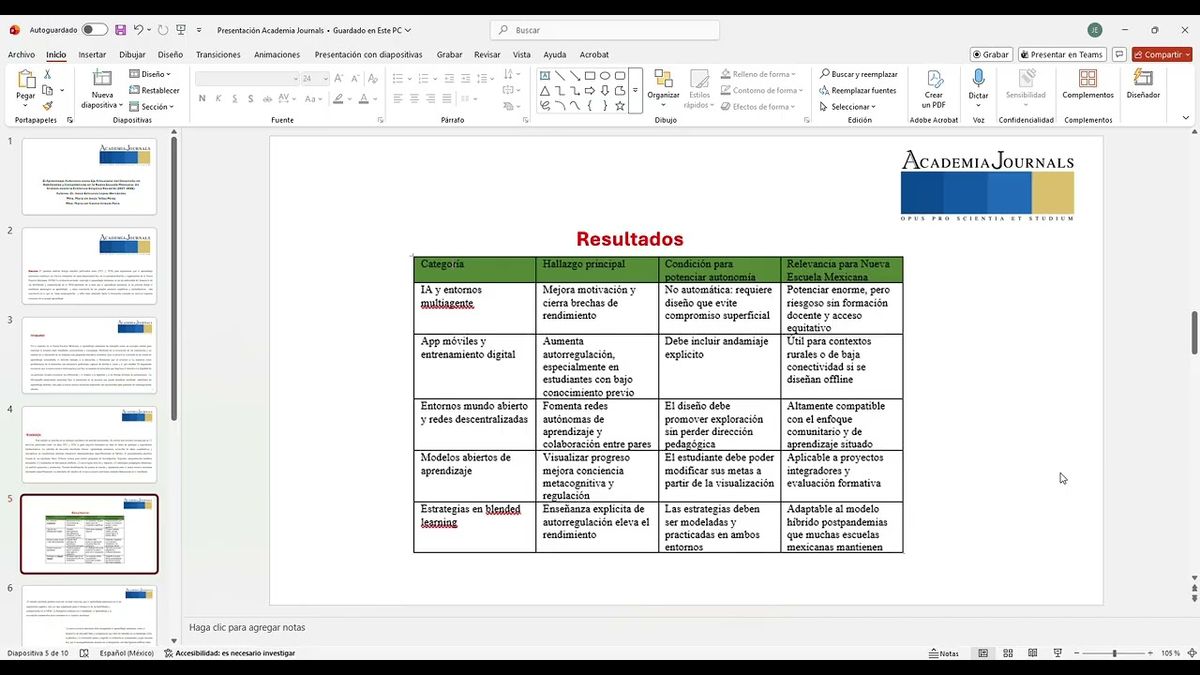Collapse the ribbon with the chevron

click(1186, 118)
